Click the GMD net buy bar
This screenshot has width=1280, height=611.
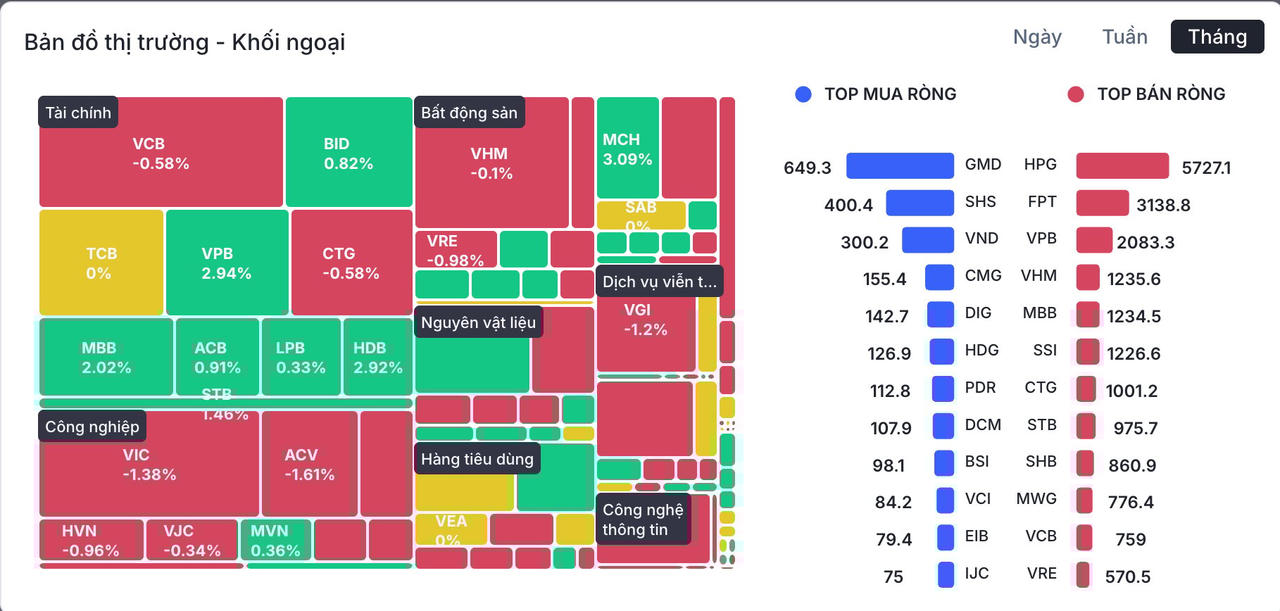click(x=900, y=166)
